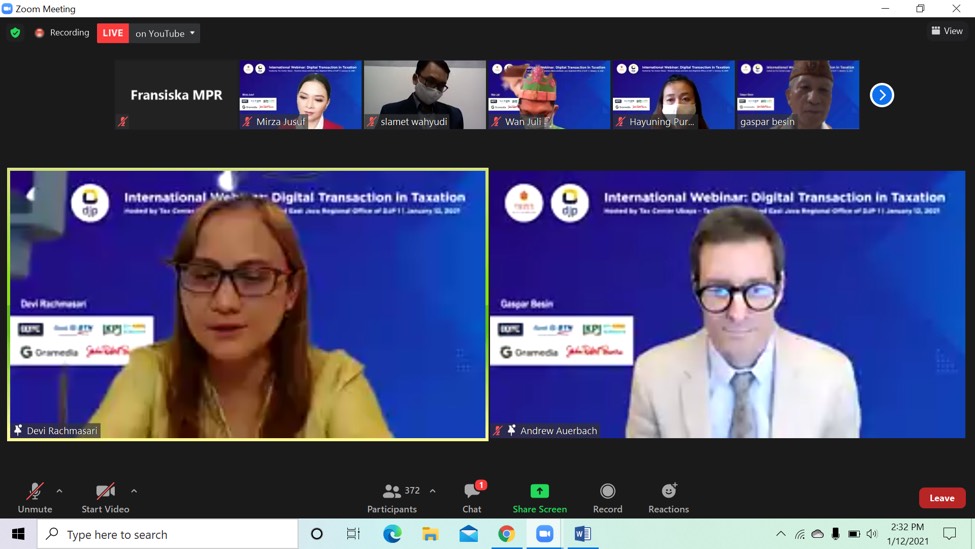This screenshot has height=549, width=975.
Task: Open the Windows Start menu
Action: 18,534
